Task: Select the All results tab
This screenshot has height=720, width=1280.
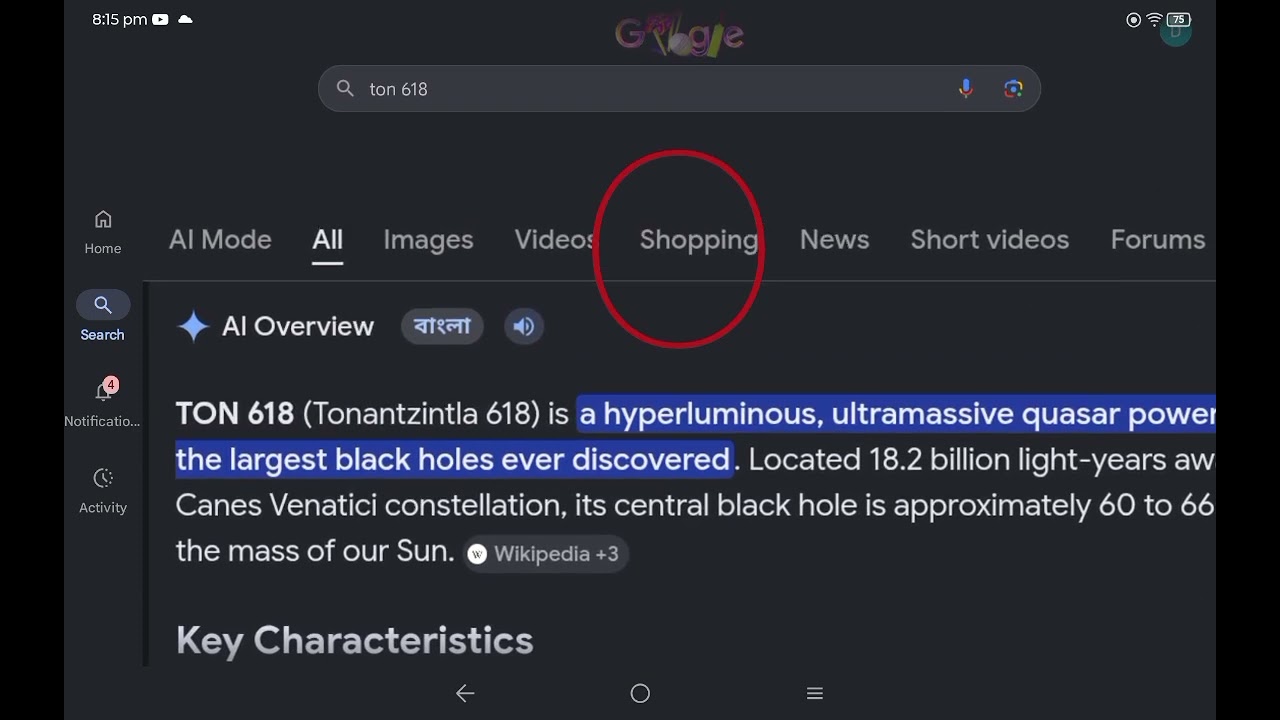Action: [x=327, y=240]
